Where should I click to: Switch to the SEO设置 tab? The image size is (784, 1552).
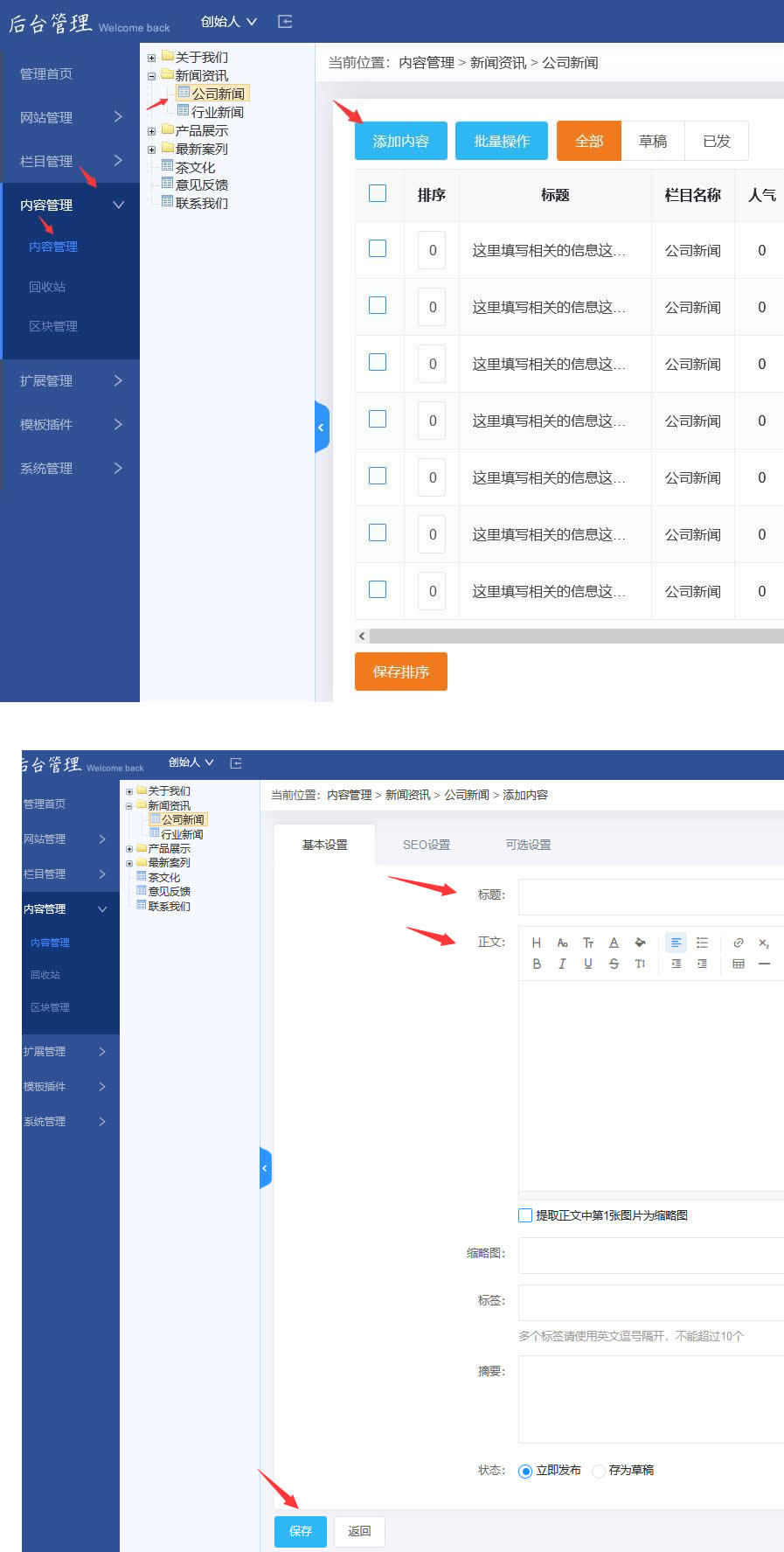(427, 845)
